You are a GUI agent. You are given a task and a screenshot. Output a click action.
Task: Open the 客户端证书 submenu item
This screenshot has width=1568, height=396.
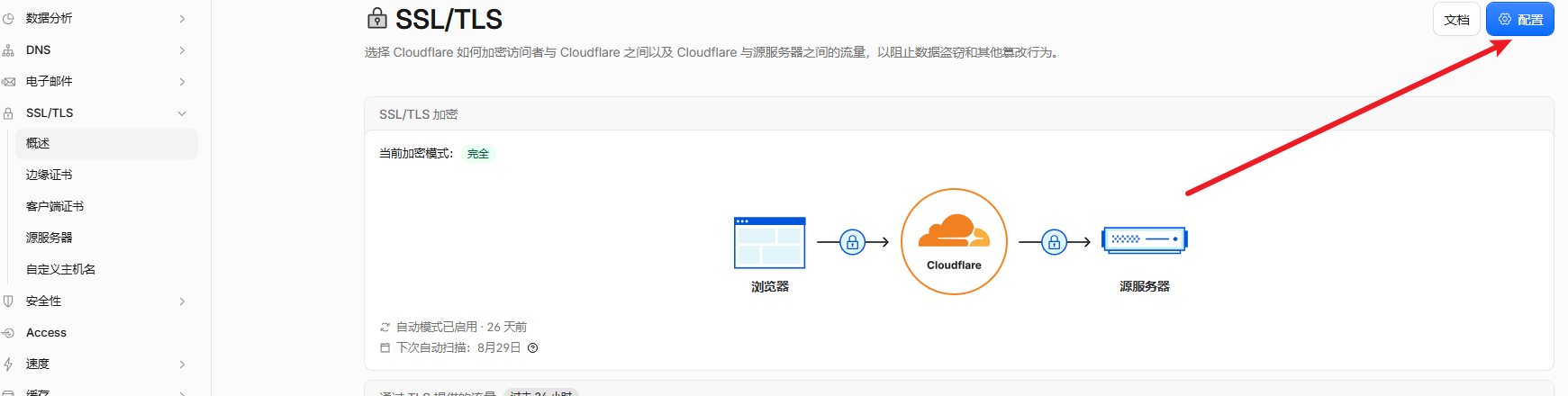click(106, 207)
